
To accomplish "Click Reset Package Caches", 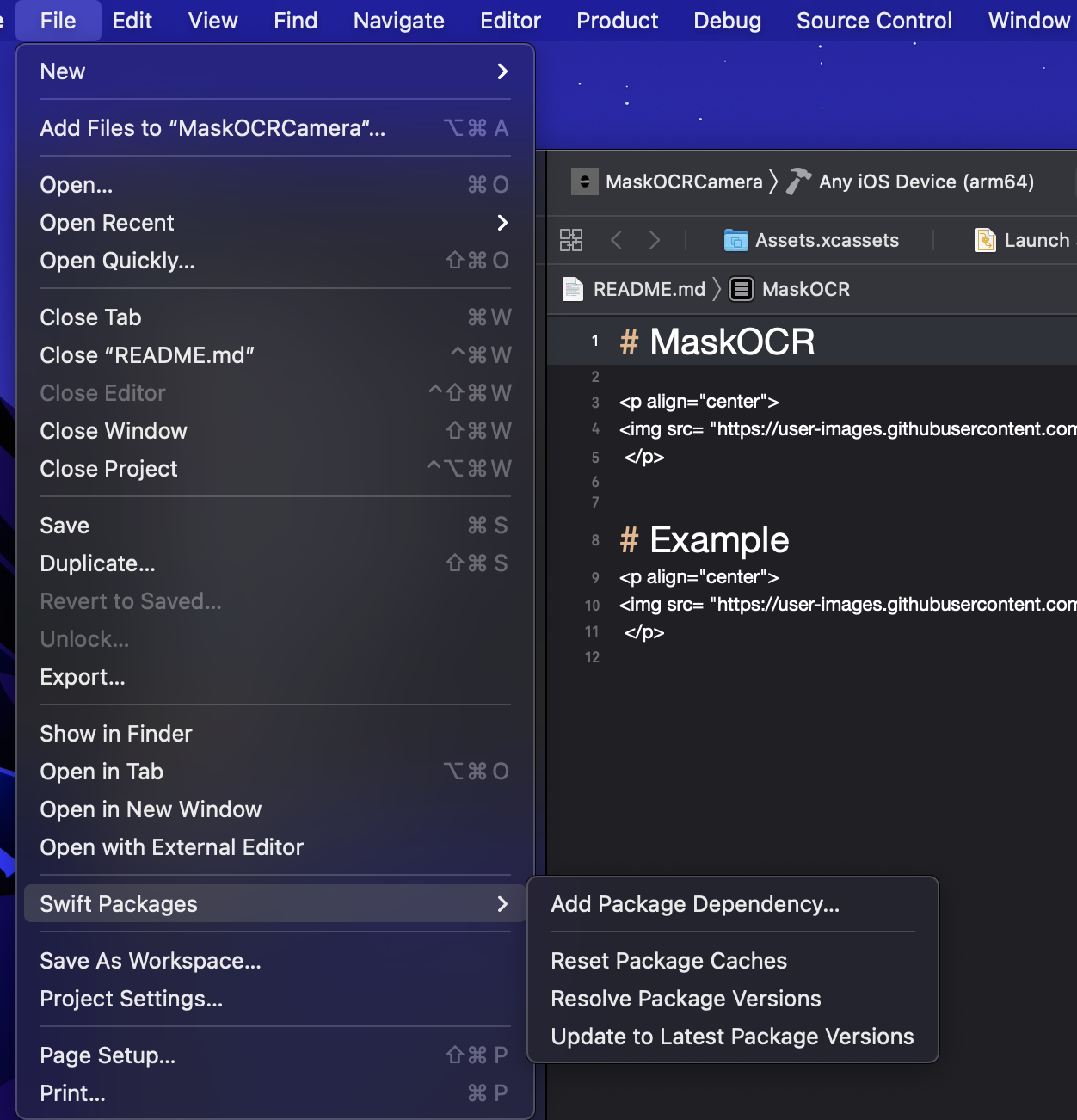I will coord(668,961).
